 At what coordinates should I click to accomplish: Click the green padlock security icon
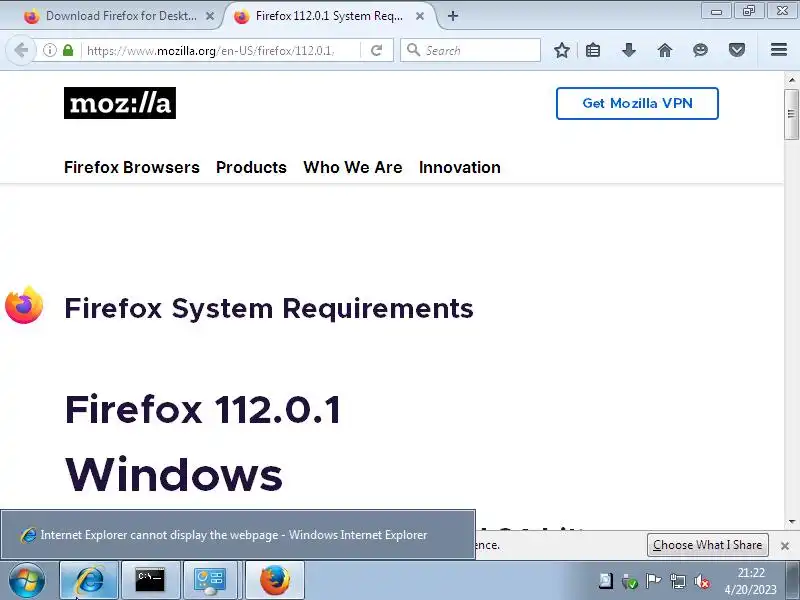click(68, 50)
